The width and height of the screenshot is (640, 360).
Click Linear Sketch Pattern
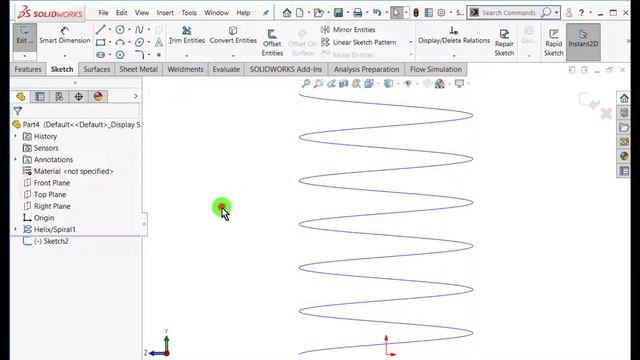click(x=359, y=42)
